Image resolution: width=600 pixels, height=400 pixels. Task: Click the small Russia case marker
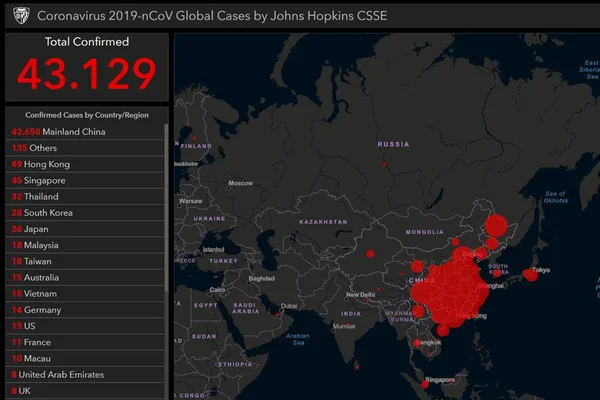click(x=384, y=164)
